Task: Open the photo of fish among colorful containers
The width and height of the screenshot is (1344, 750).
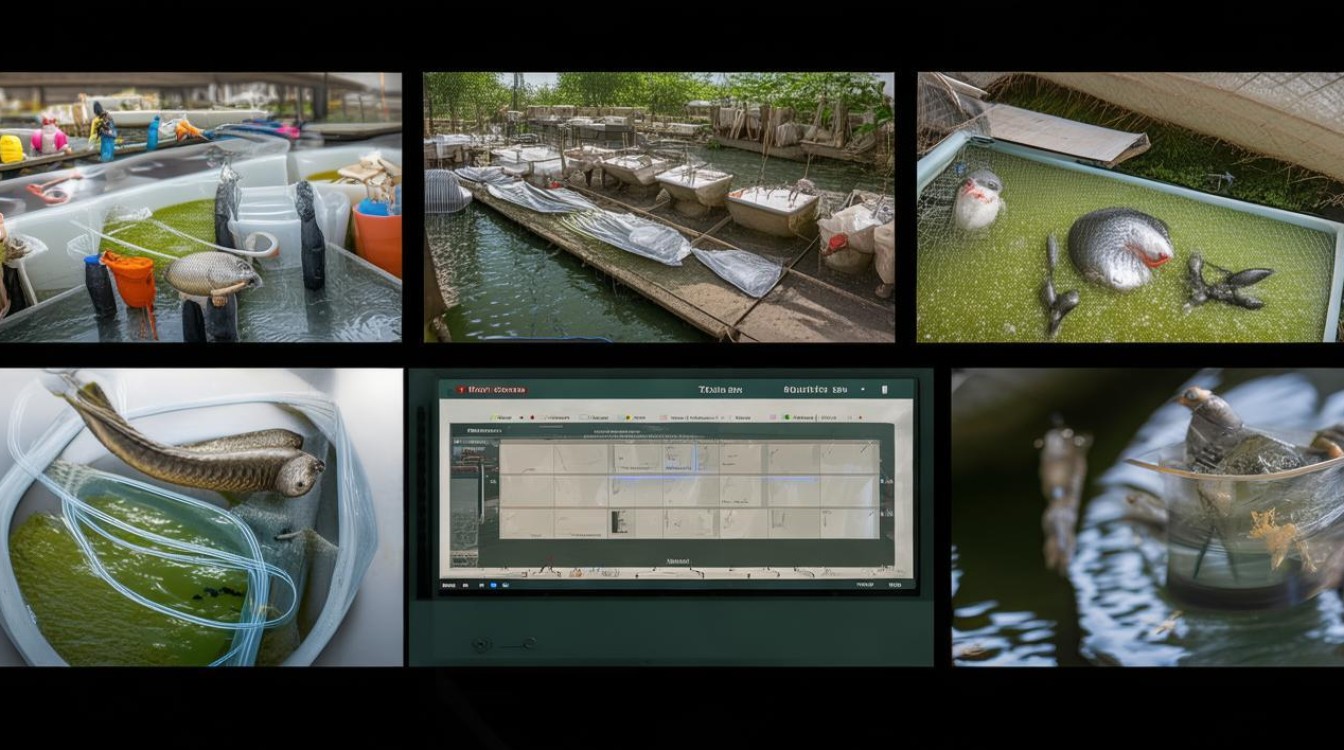Action: point(200,207)
